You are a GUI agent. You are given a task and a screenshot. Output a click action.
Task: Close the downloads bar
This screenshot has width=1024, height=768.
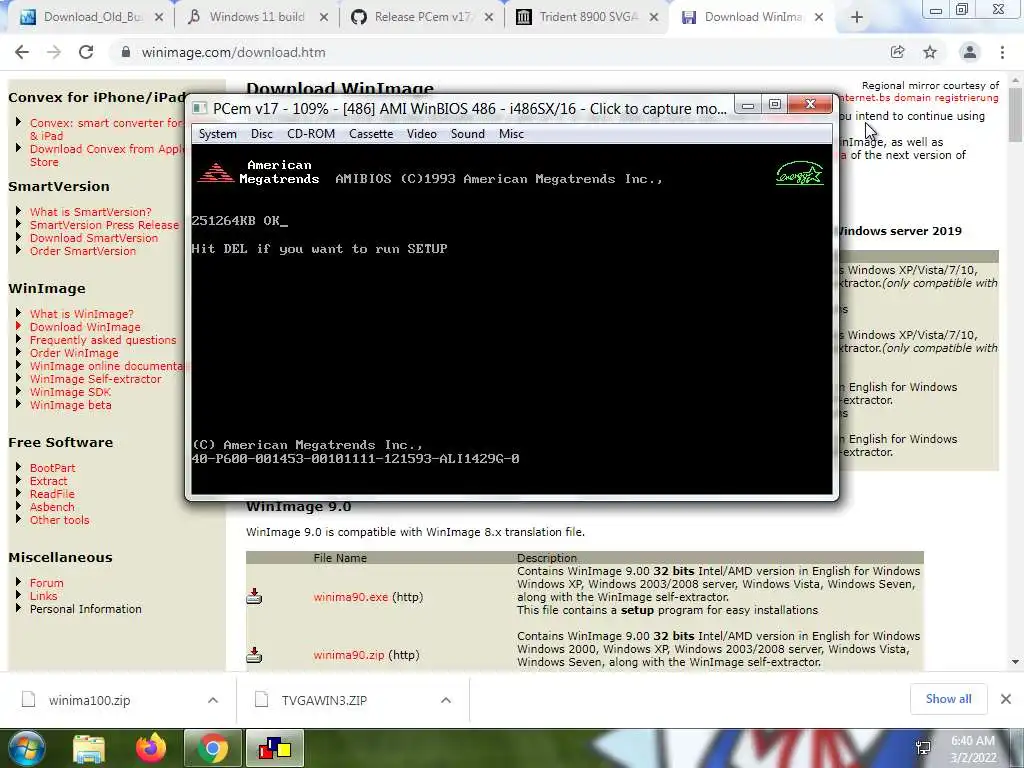(x=1006, y=699)
